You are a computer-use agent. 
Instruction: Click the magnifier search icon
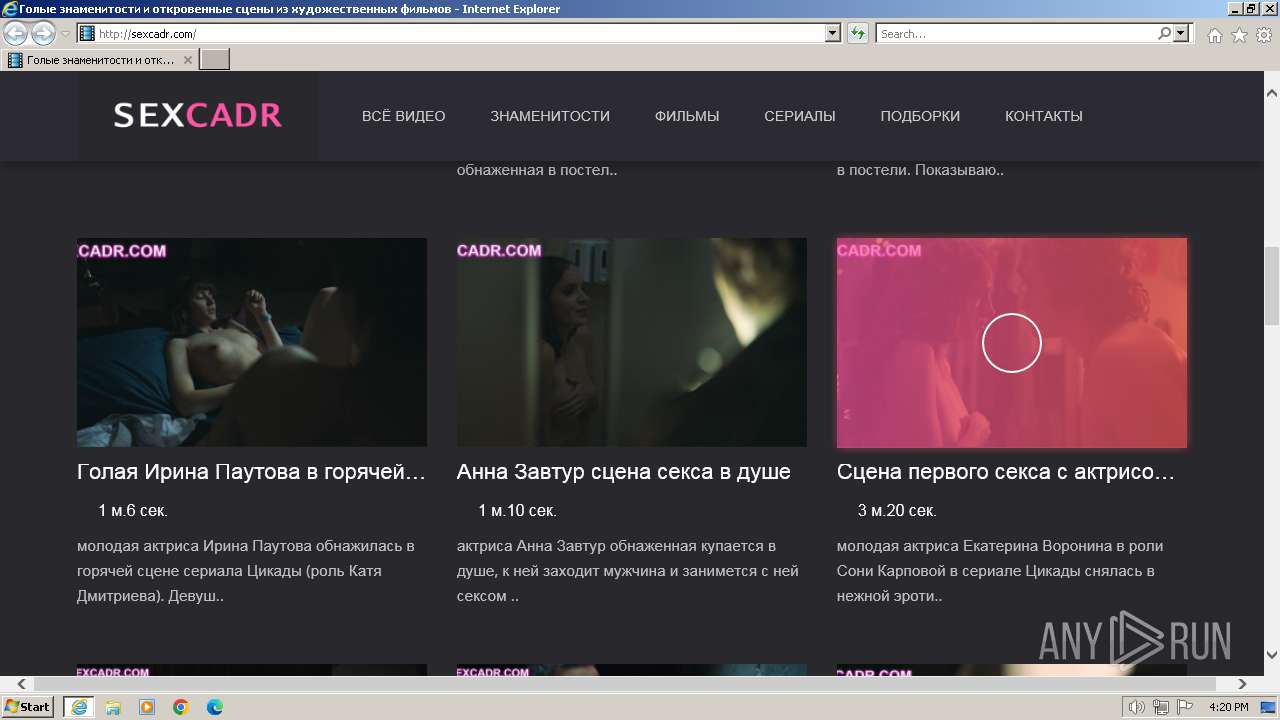point(1165,34)
